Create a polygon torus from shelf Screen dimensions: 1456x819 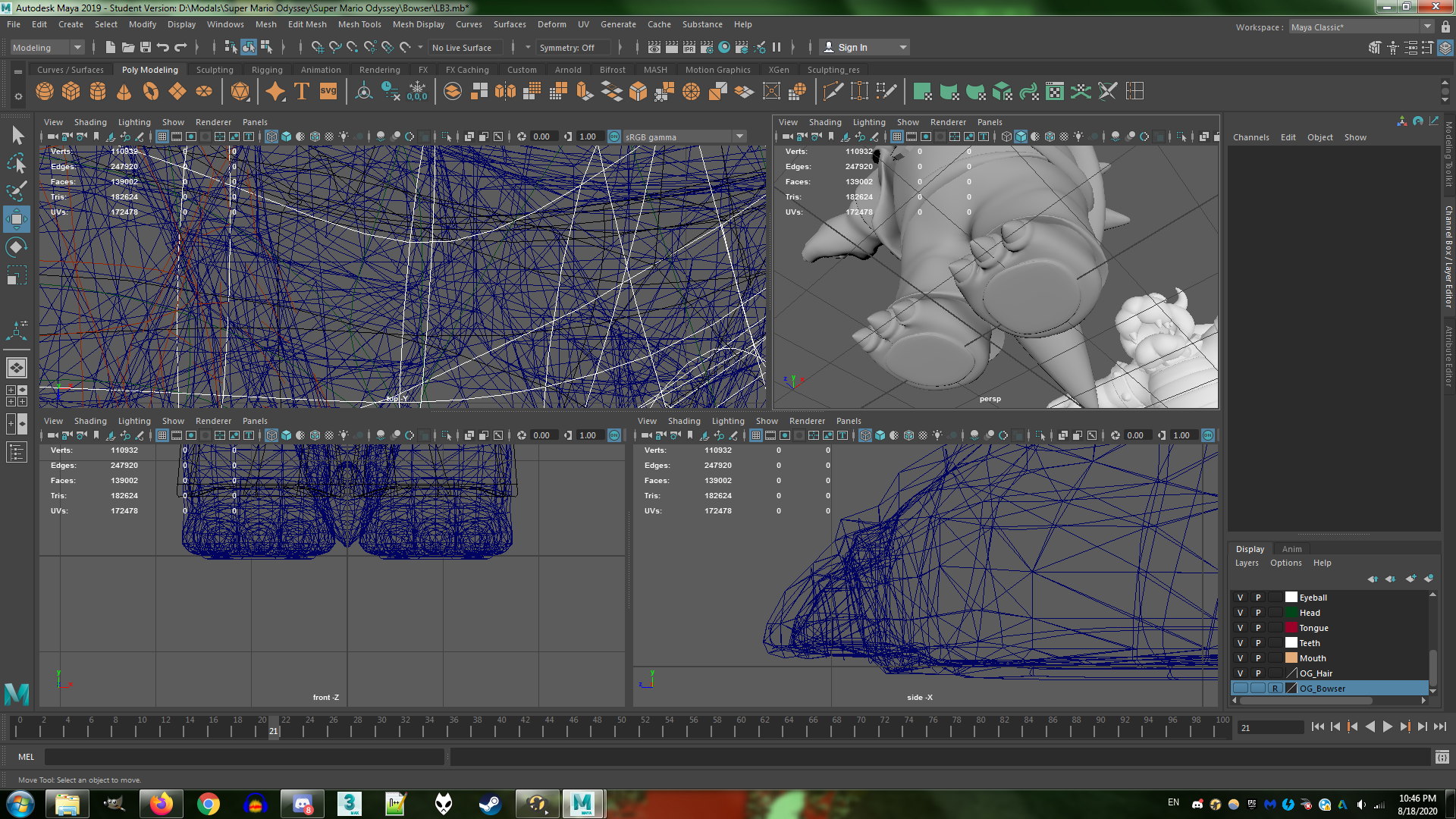tap(151, 92)
